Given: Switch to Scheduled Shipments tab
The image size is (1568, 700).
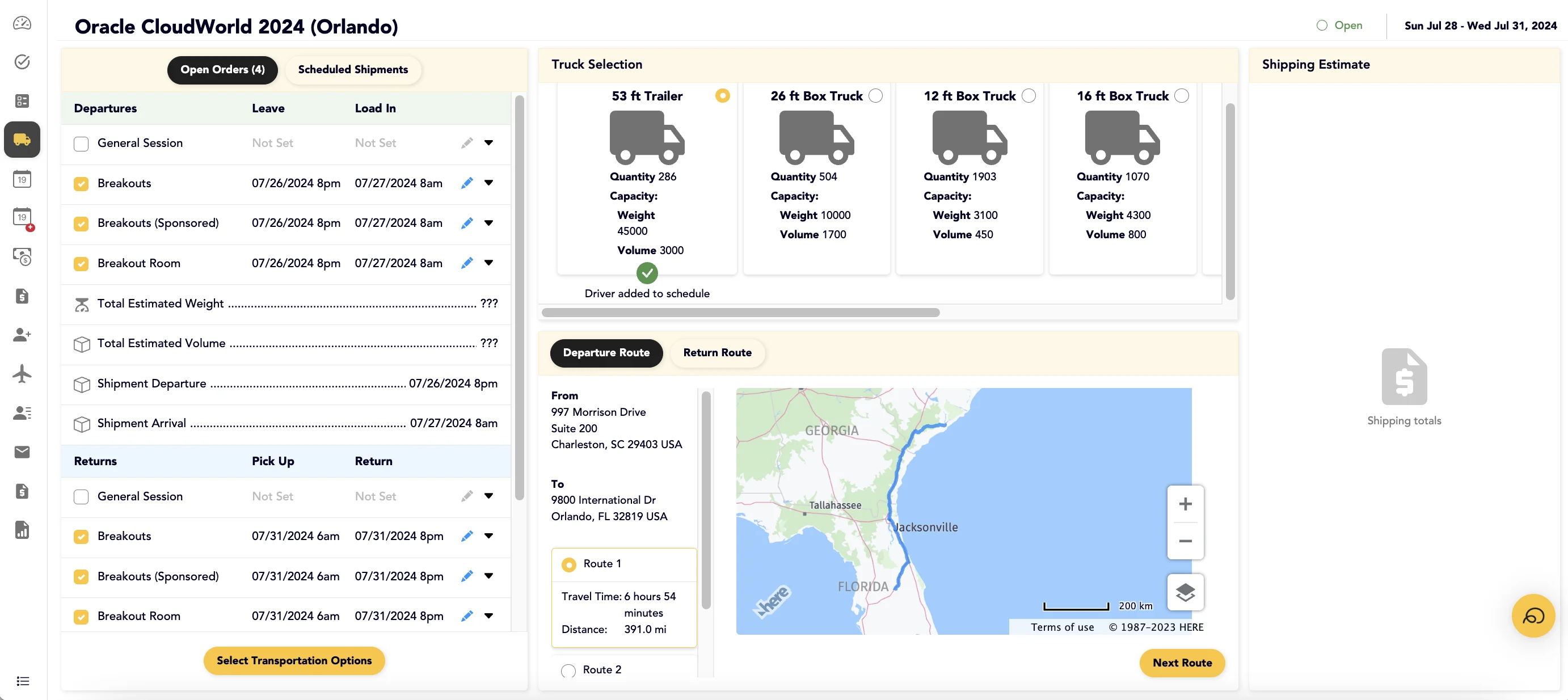Looking at the screenshot, I should [x=353, y=70].
